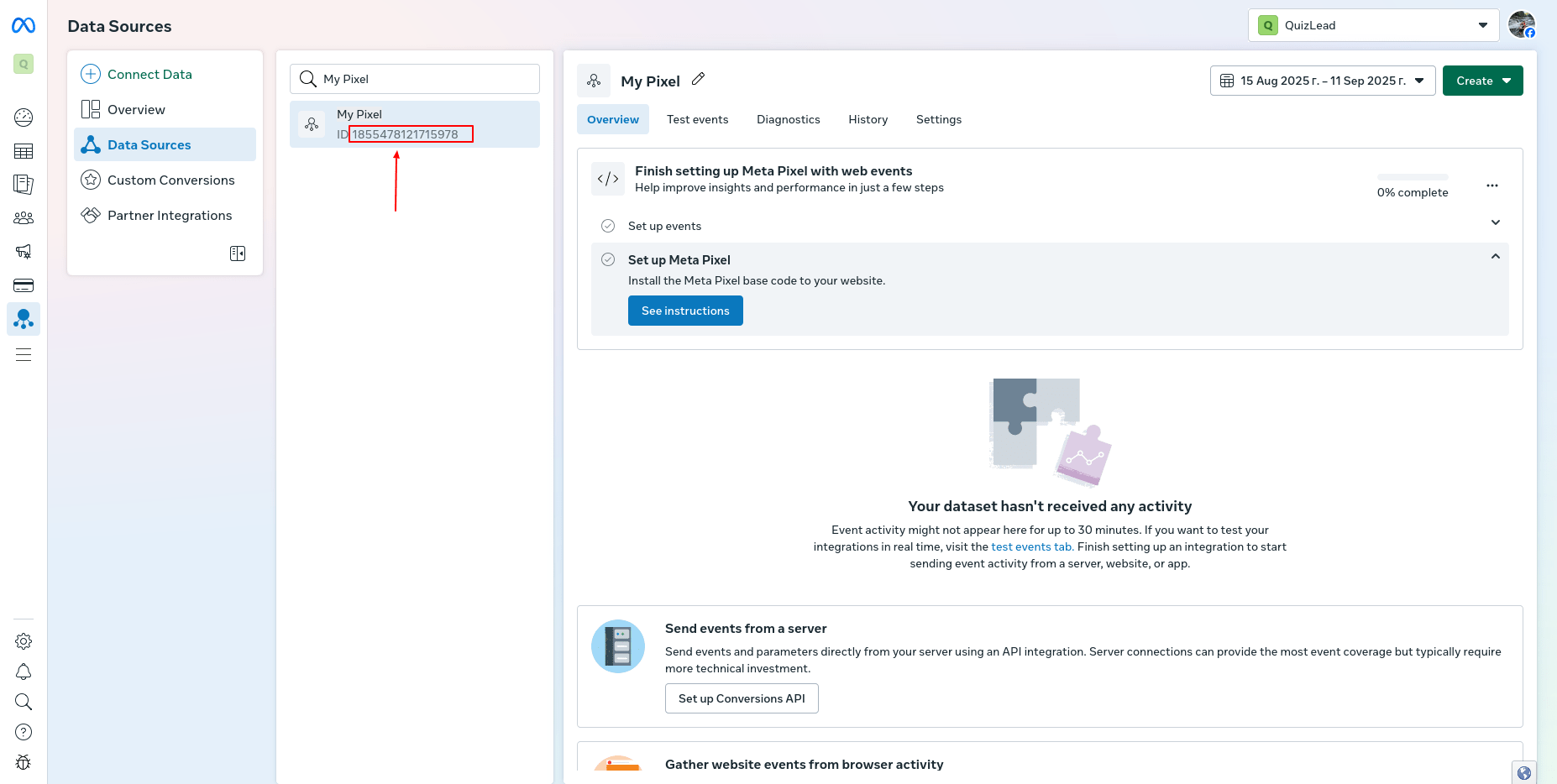This screenshot has width=1557, height=784.
Task: Select the Events Manager icon in rail
Action: 24,319
